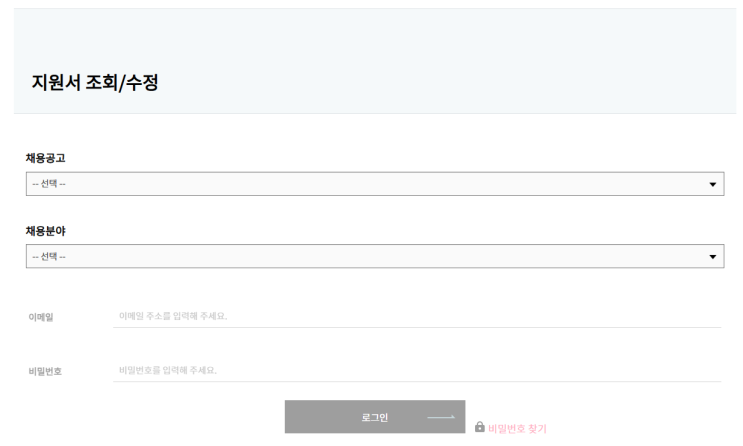Open the 비밀번호 찾기 link
The image size is (743, 446).
(x=517, y=428)
